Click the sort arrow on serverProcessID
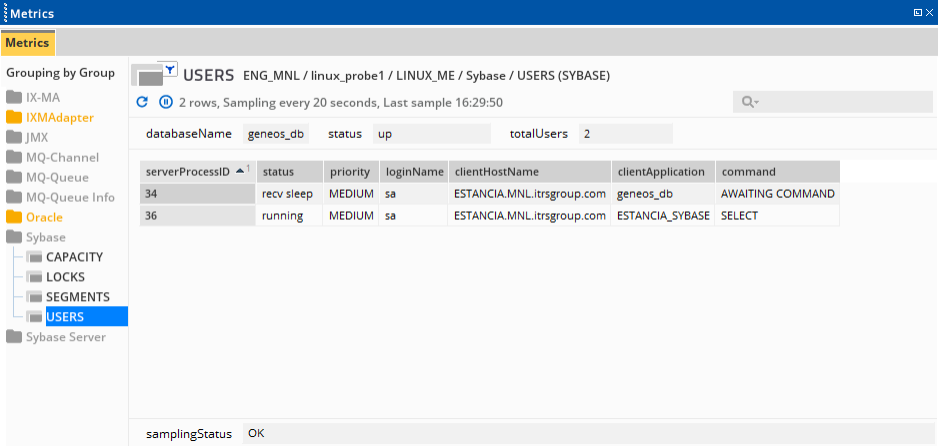 pyautogui.click(x=240, y=170)
